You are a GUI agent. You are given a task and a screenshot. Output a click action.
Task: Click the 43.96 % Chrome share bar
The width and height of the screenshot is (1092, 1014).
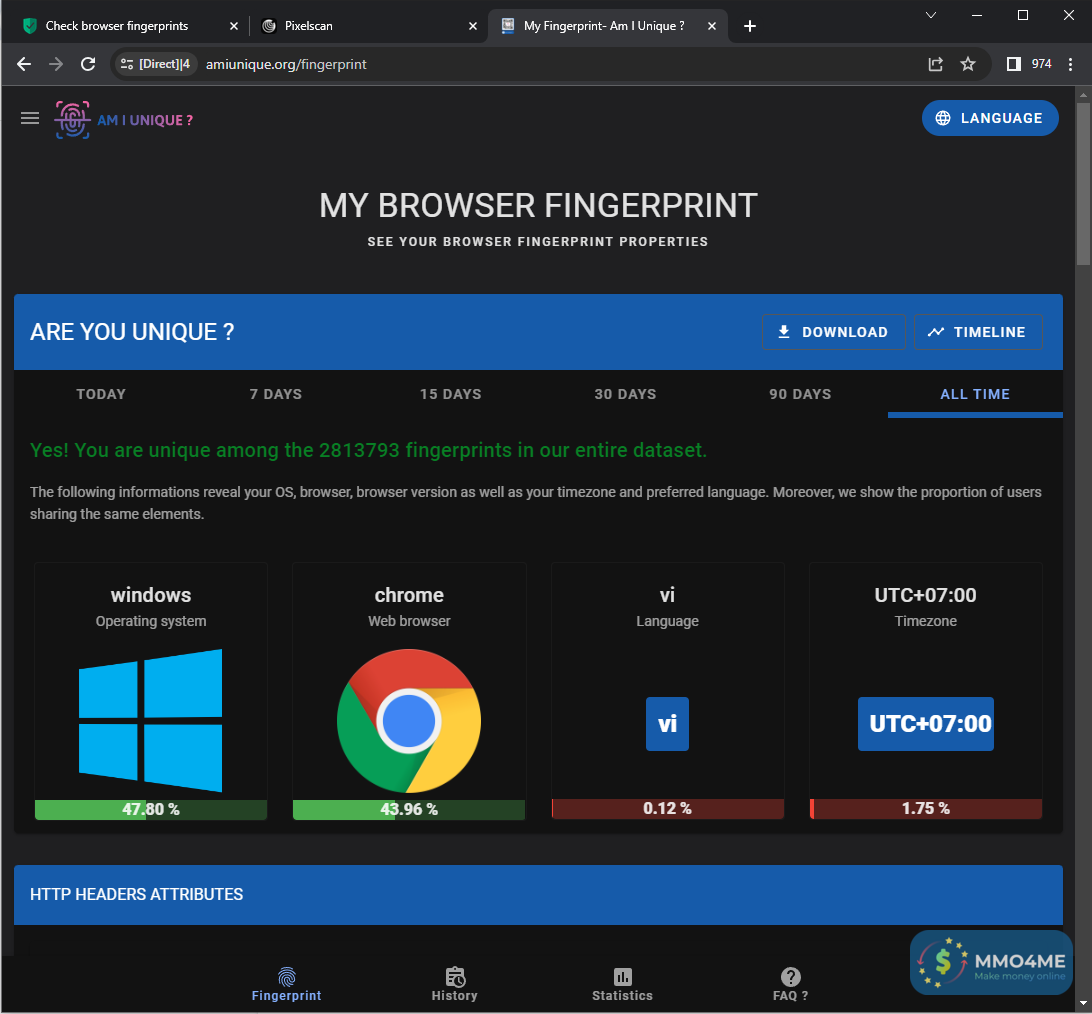coord(409,809)
